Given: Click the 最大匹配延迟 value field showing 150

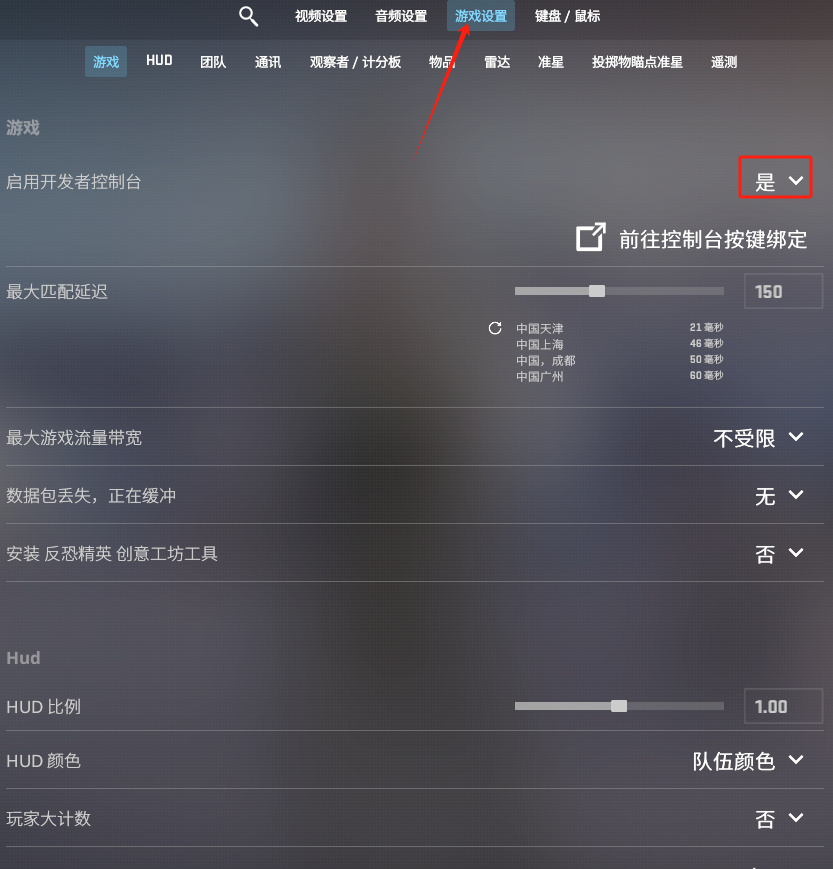Looking at the screenshot, I should (x=783, y=291).
